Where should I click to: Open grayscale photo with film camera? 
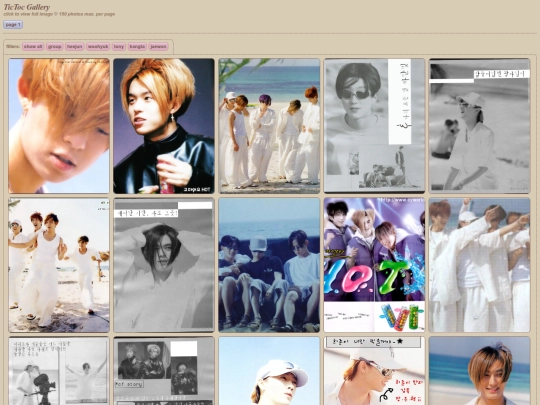point(59,371)
